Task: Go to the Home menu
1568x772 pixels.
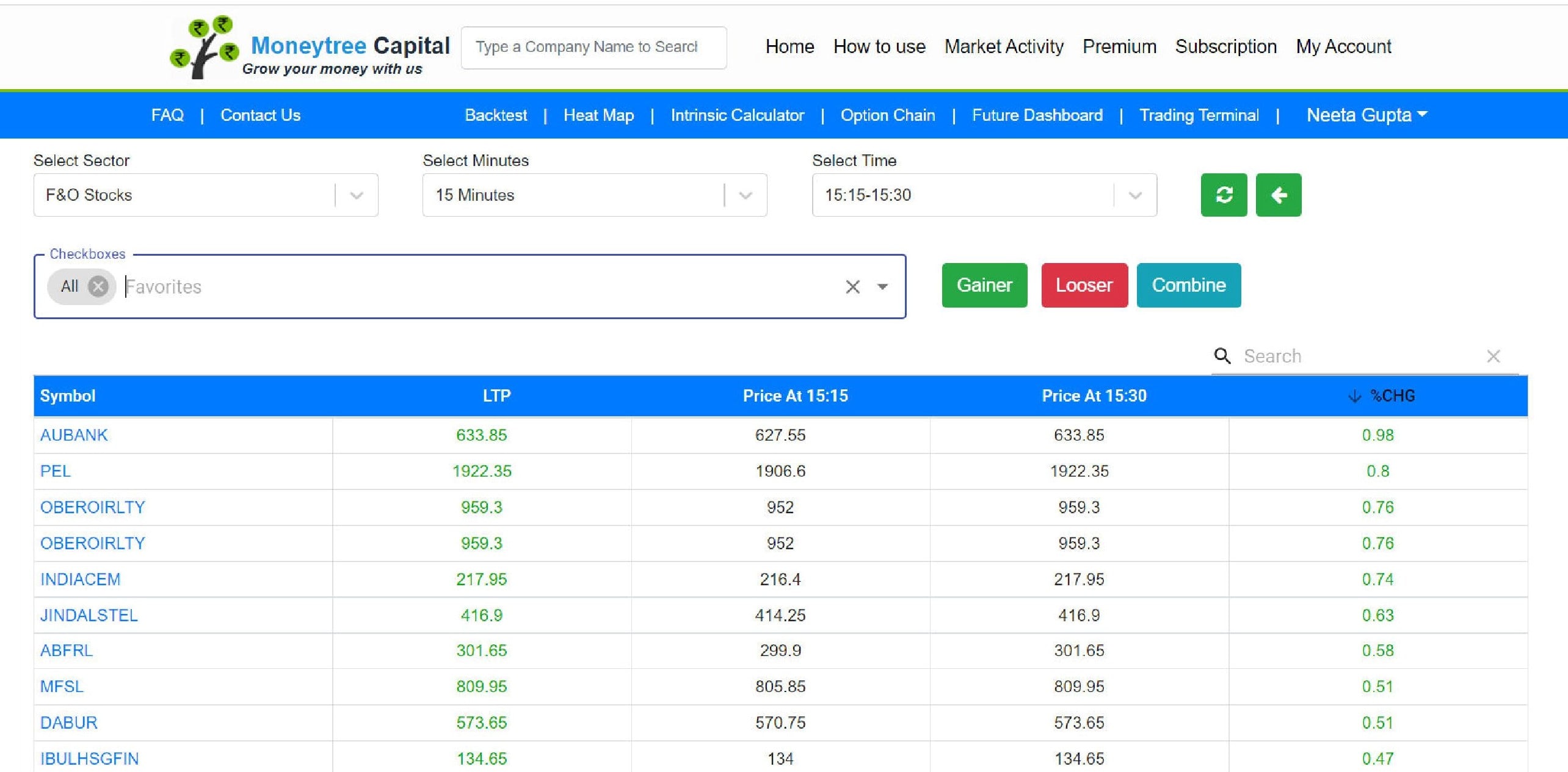Action: coord(789,46)
